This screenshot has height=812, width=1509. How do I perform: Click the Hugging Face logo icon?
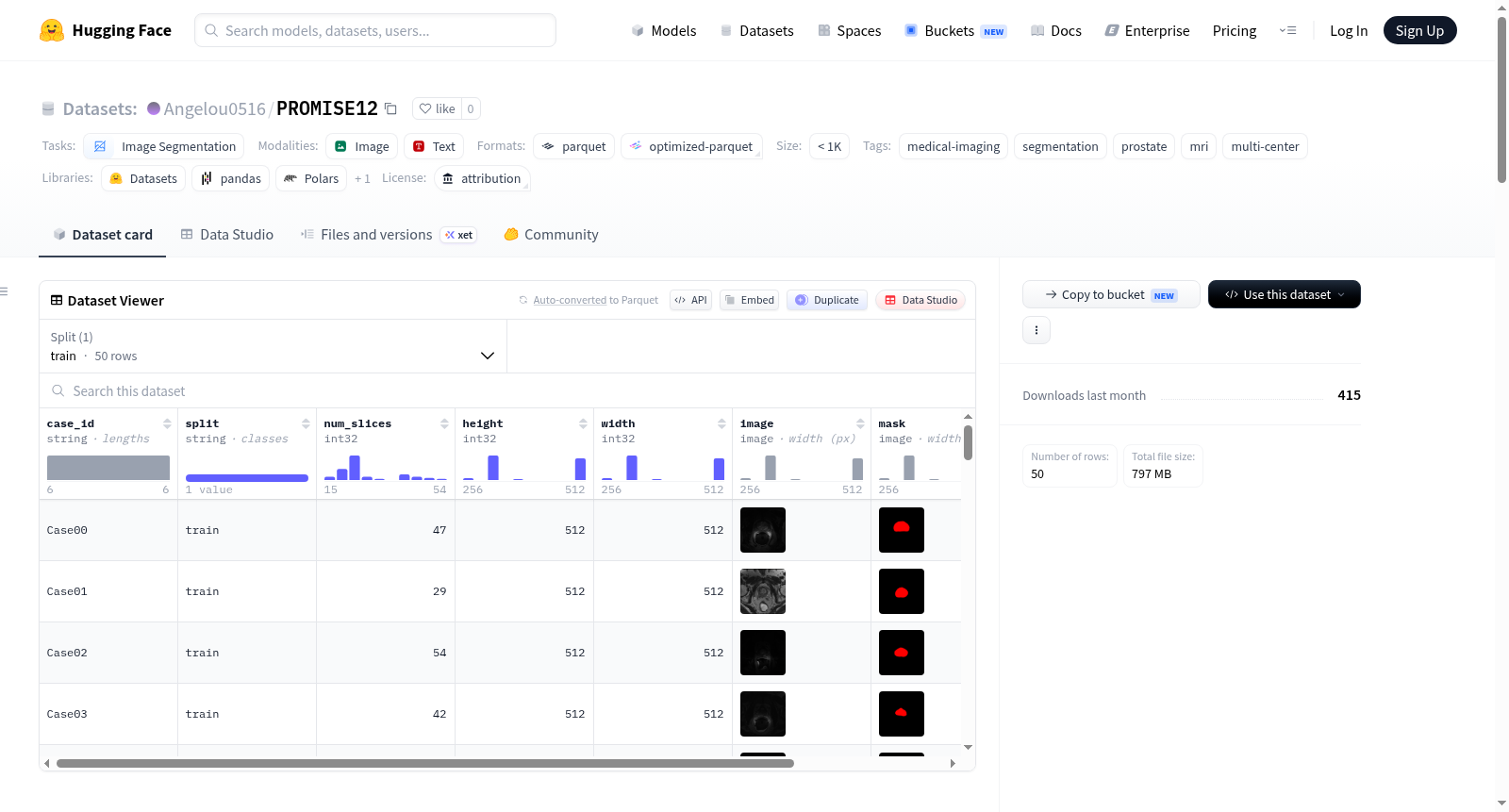point(52,30)
